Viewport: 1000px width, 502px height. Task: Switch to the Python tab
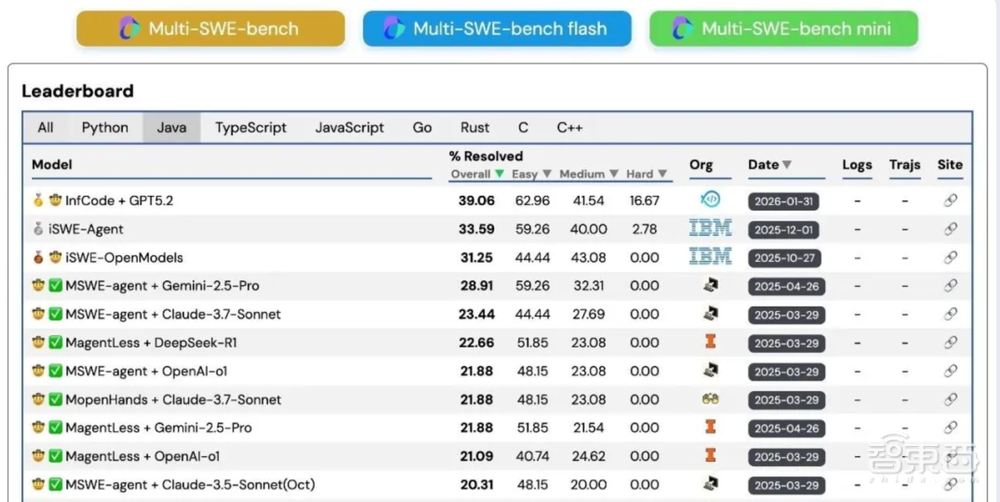[105, 128]
